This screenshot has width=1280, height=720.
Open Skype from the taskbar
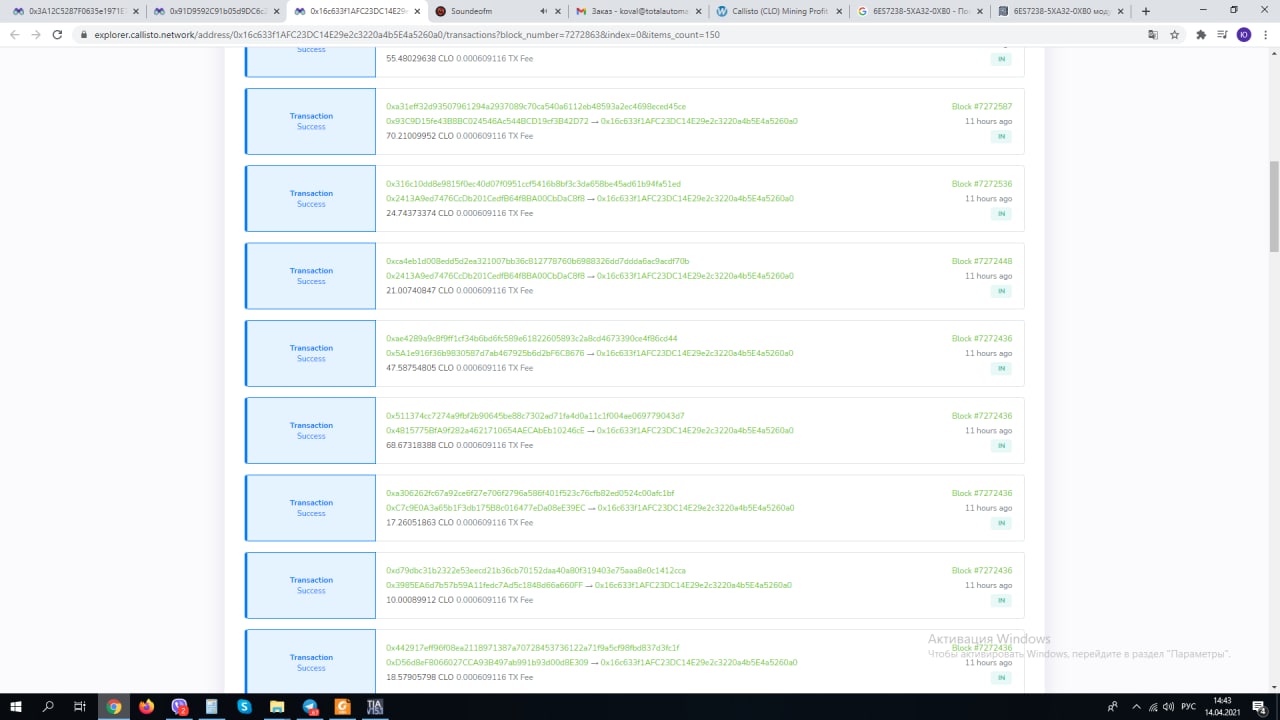[245, 706]
